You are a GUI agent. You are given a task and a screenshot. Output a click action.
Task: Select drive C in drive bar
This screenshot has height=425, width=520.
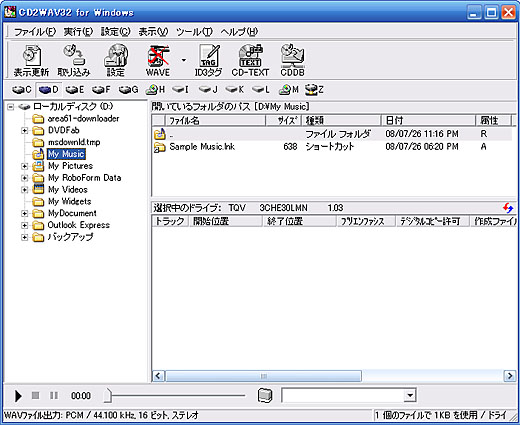point(22,89)
